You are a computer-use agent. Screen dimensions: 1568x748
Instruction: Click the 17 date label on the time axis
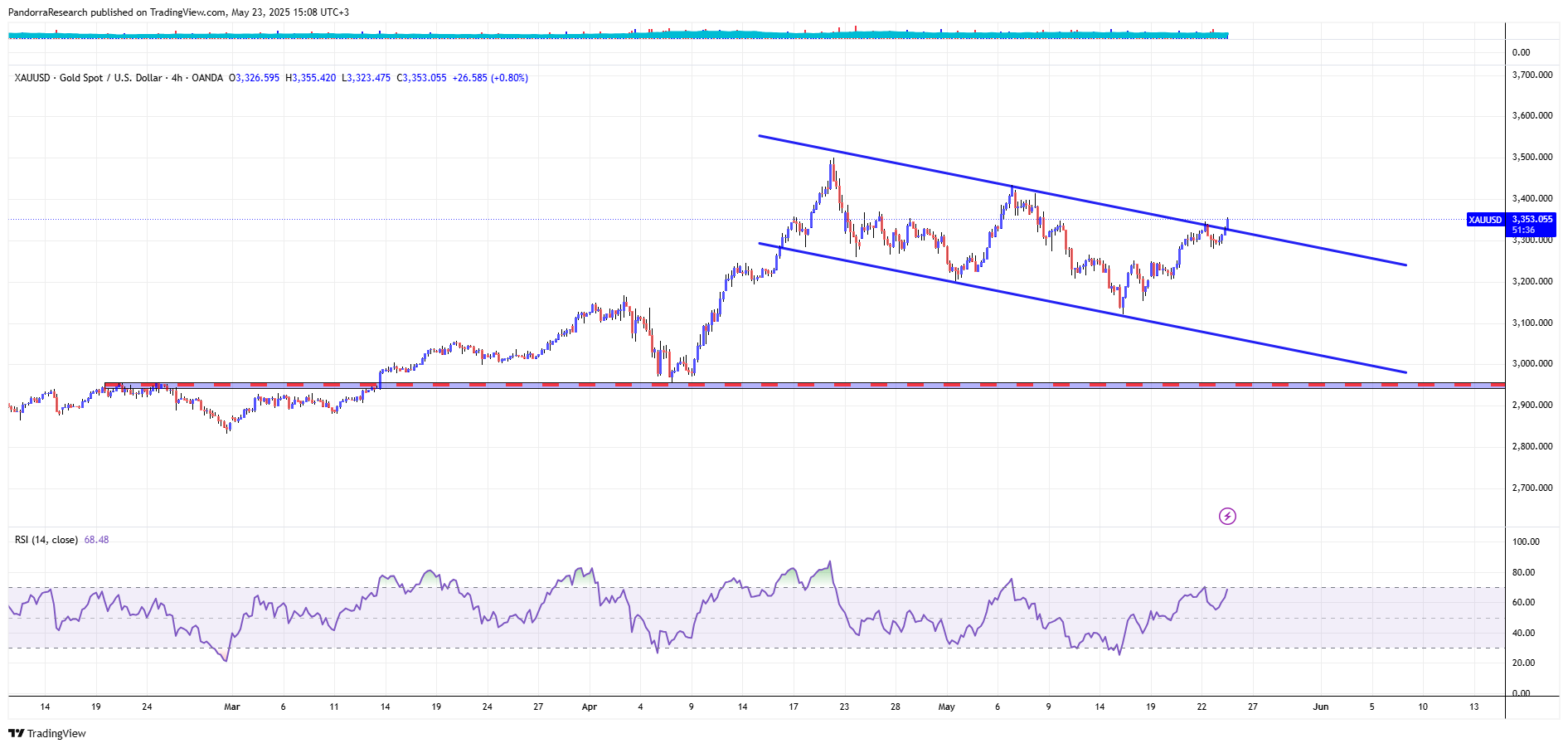click(794, 707)
